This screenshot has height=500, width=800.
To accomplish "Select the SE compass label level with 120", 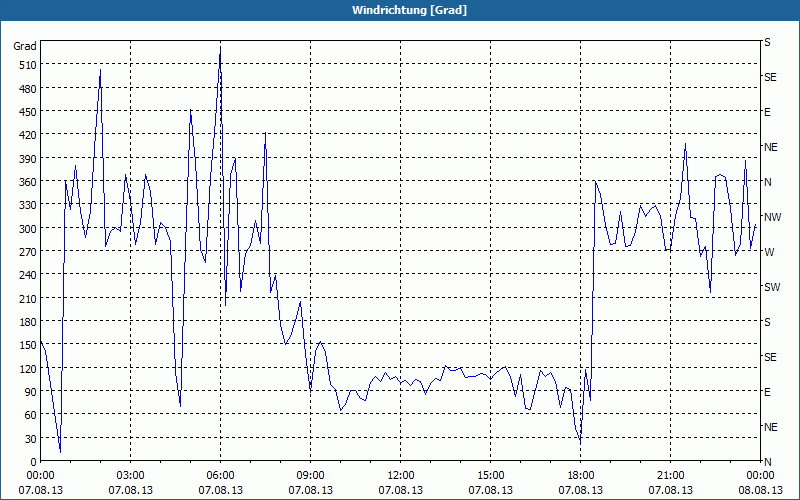I will 770,358.
